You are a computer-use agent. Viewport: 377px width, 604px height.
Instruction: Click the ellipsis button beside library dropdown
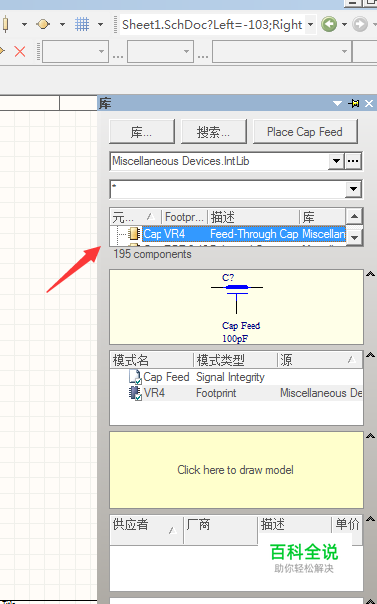tap(353, 161)
